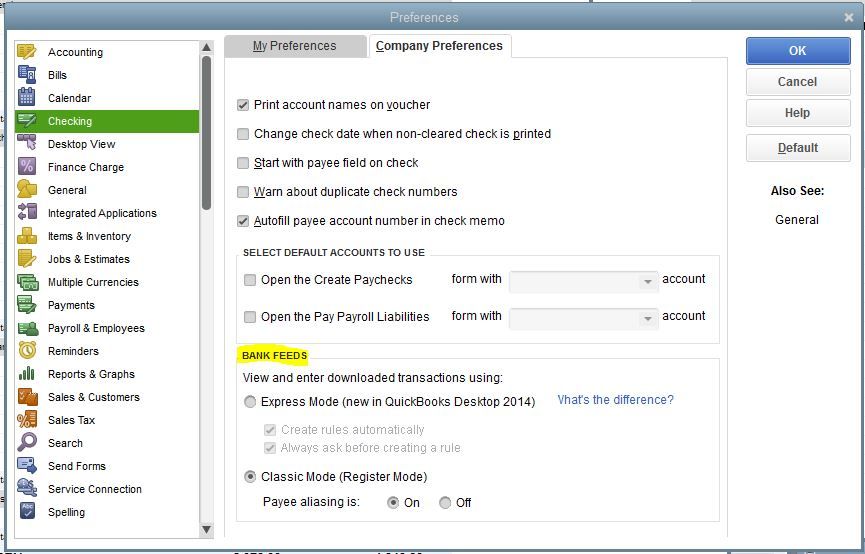
Task: Click the Payments category icon
Action: [27, 305]
